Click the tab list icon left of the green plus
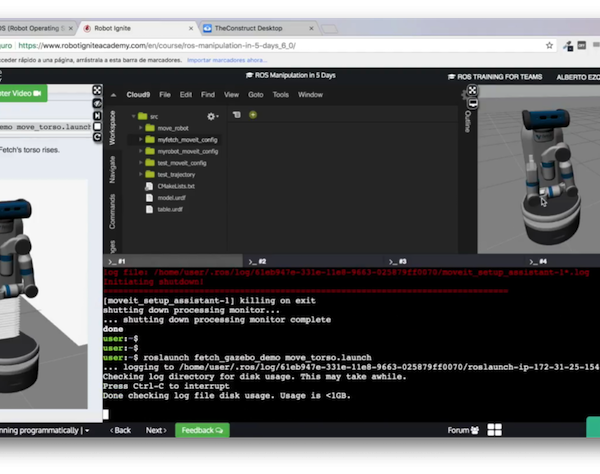The height and width of the screenshot is (474, 600). tap(236, 115)
